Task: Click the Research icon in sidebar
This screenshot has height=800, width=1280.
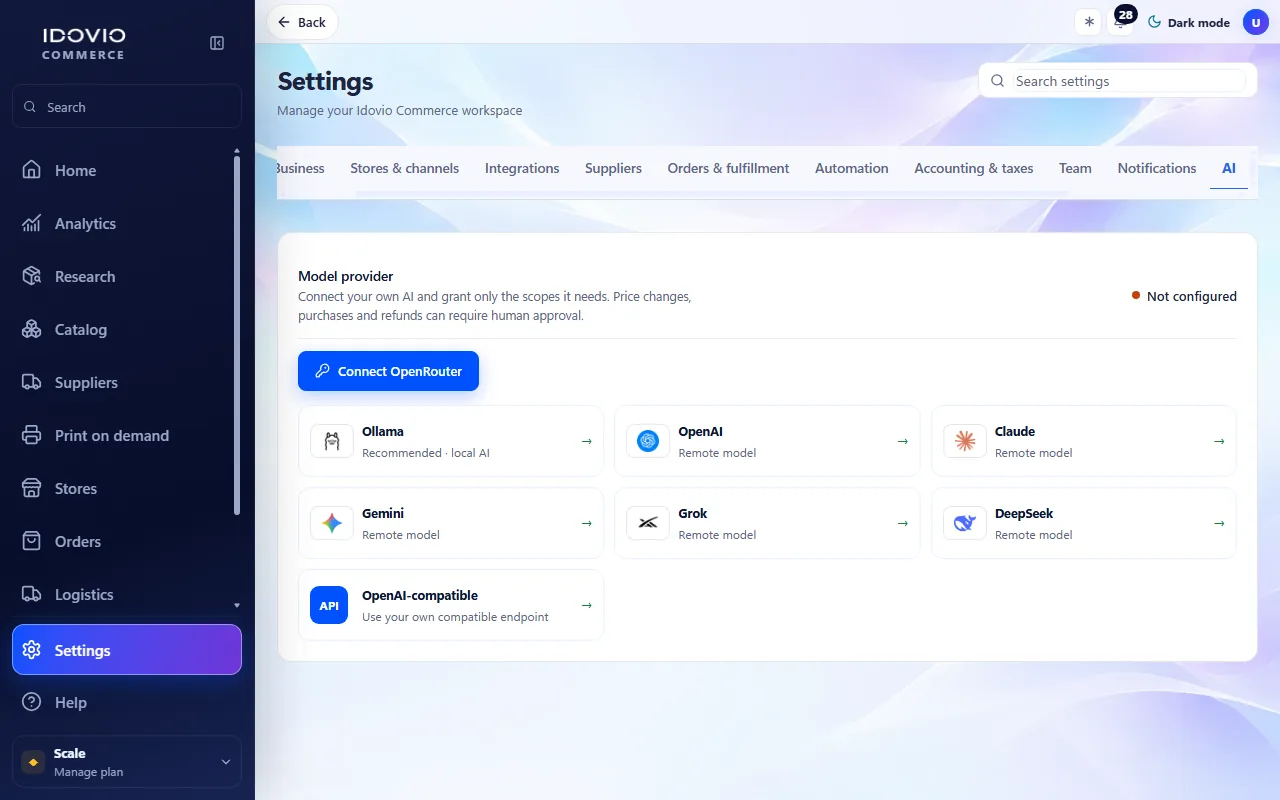Action: click(32, 276)
